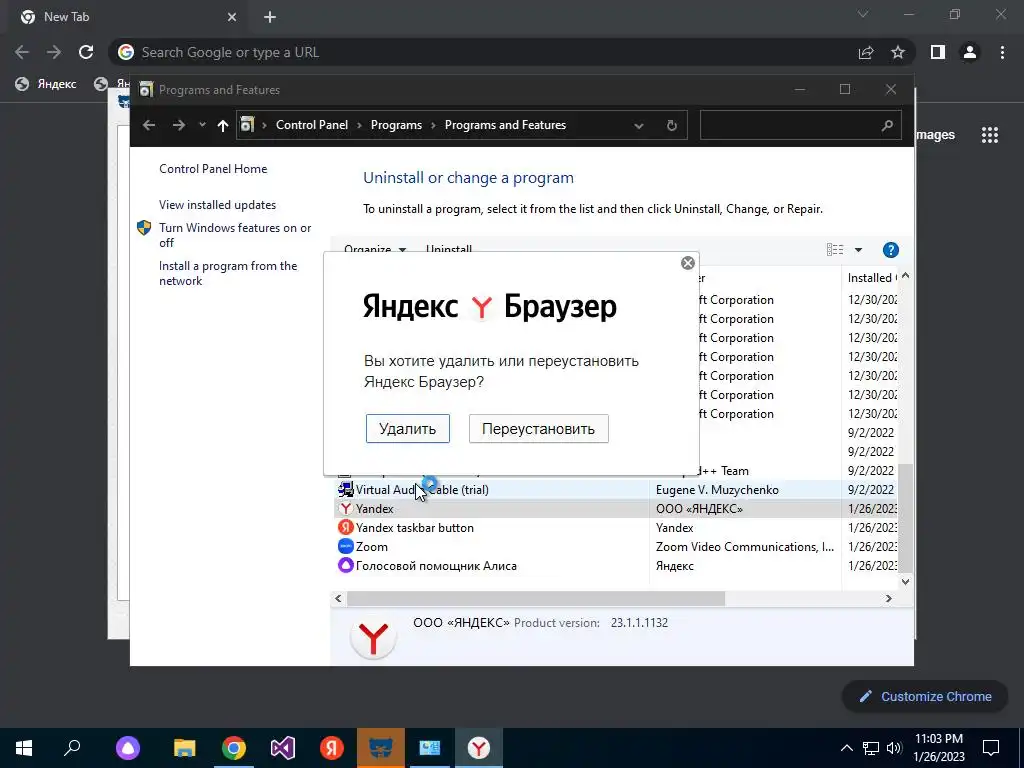1024x768 pixels.
Task: Open Google apps grid
Action: coord(990,135)
